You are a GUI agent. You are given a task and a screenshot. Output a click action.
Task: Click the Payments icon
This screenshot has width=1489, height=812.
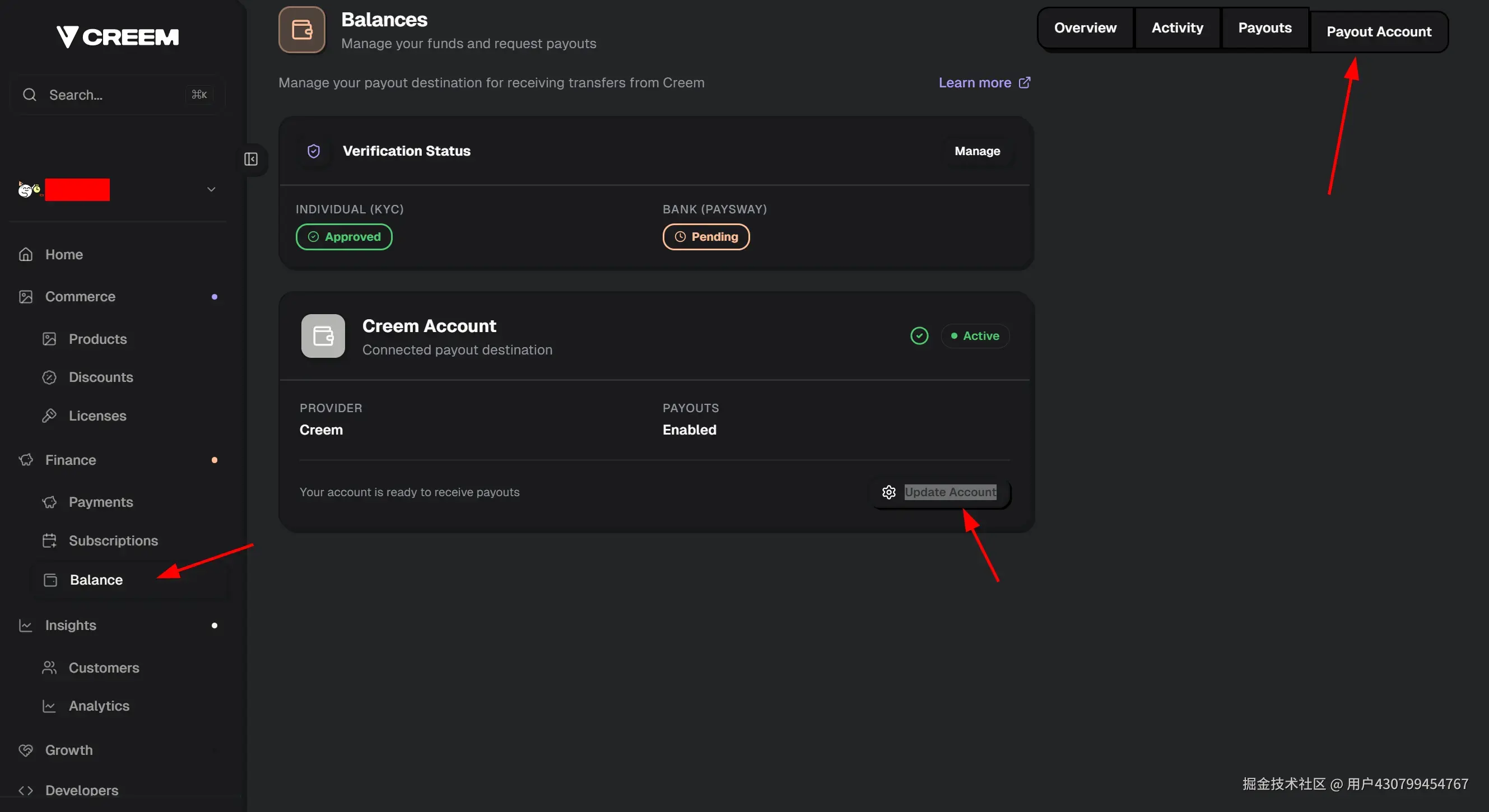click(x=50, y=502)
